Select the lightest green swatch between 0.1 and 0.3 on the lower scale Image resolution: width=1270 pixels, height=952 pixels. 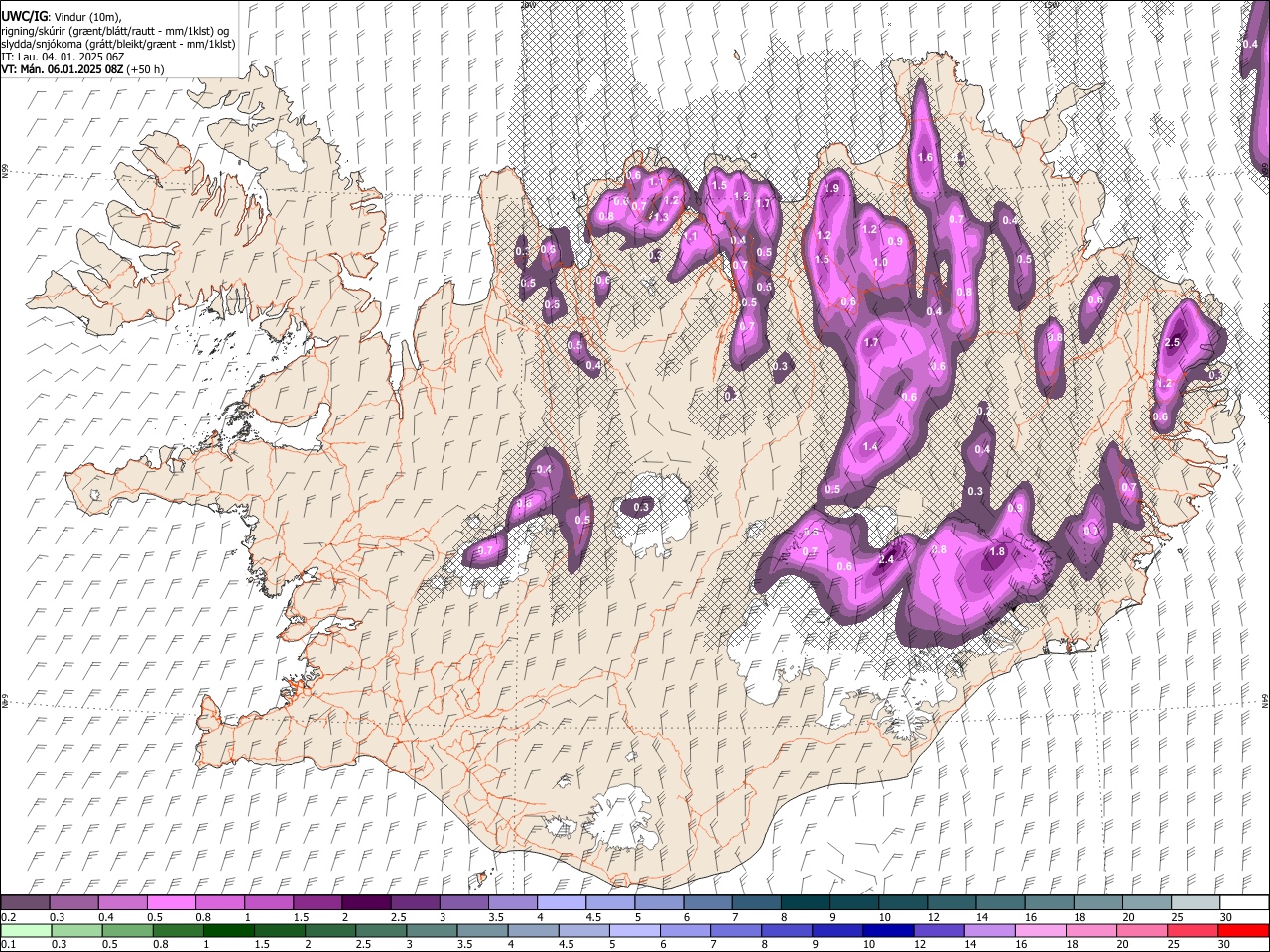(26, 930)
